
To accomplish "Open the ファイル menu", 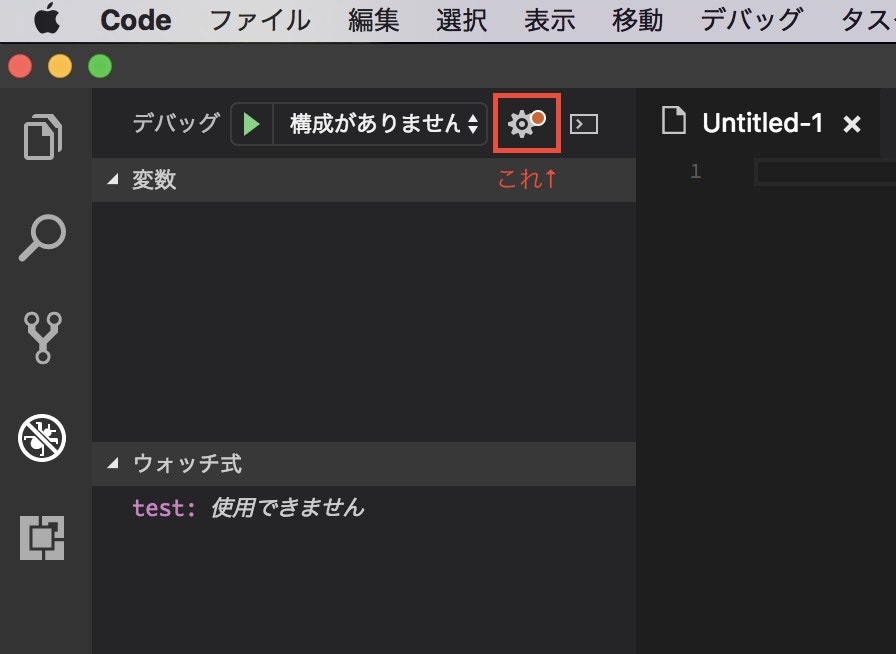I will click(260, 21).
